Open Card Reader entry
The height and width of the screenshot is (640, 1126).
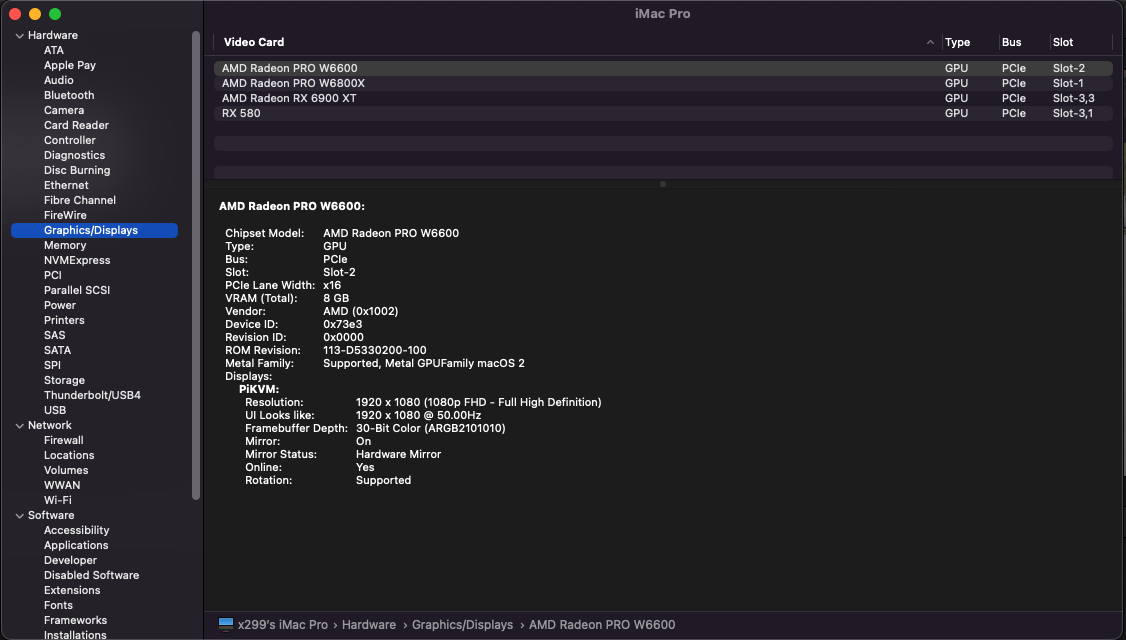click(76, 125)
